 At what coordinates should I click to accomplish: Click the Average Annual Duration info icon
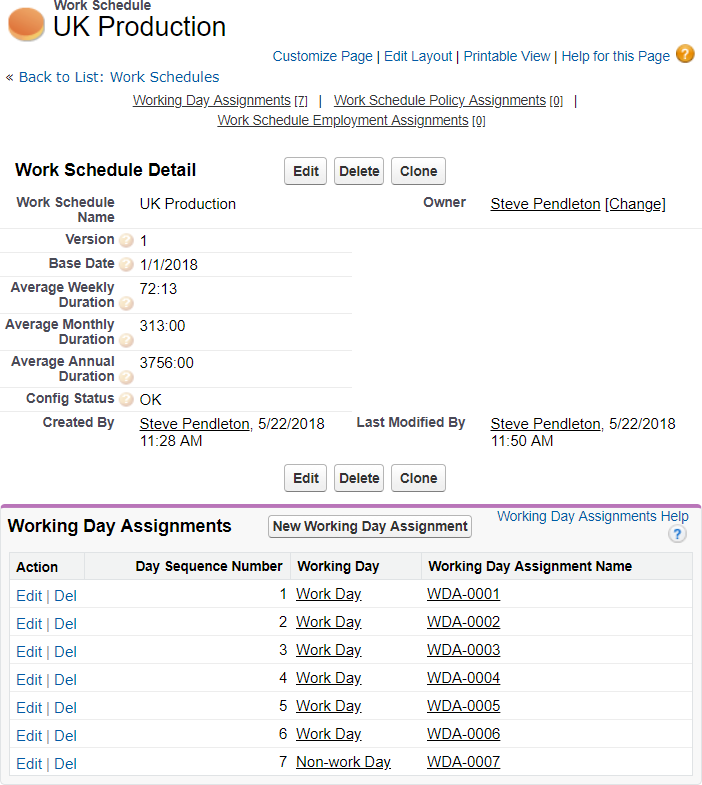point(126,377)
